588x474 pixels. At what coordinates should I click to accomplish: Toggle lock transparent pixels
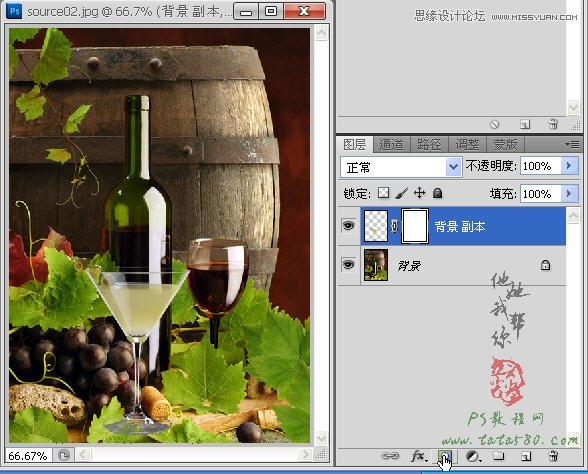(383, 193)
